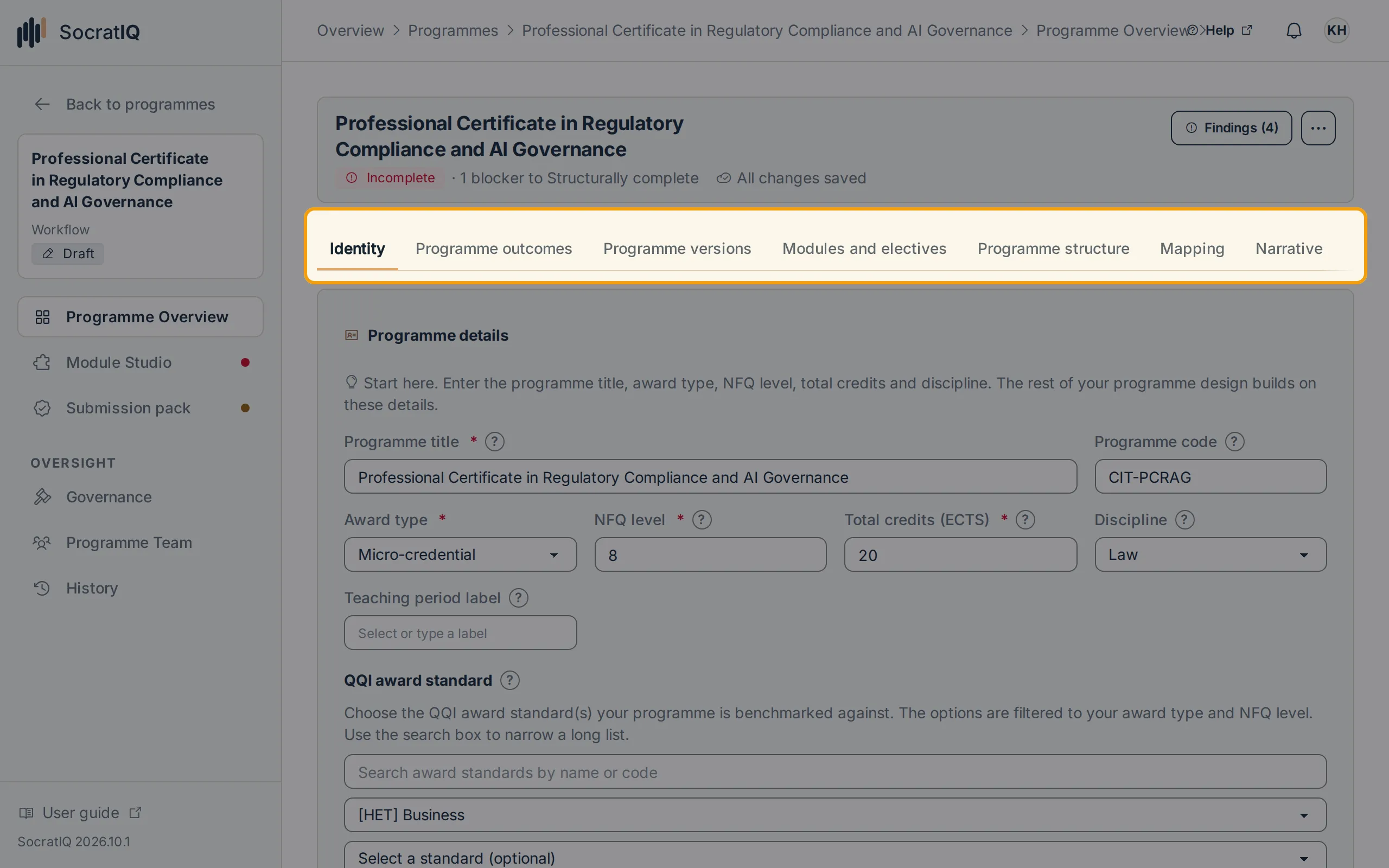Open the Programme versions tab
1389x868 pixels.
(x=677, y=248)
